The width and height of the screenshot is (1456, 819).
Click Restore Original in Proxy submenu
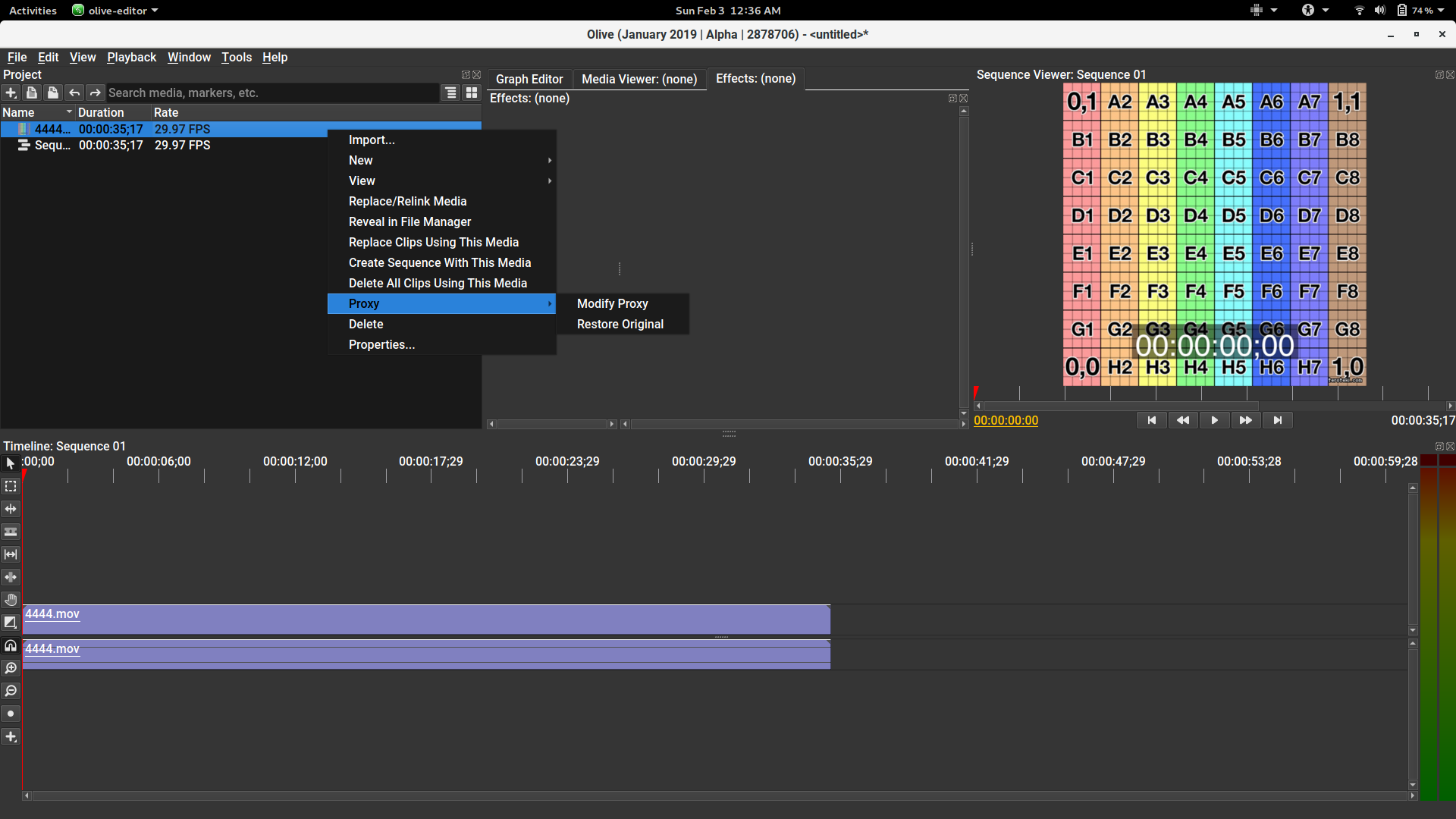click(622, 324)
